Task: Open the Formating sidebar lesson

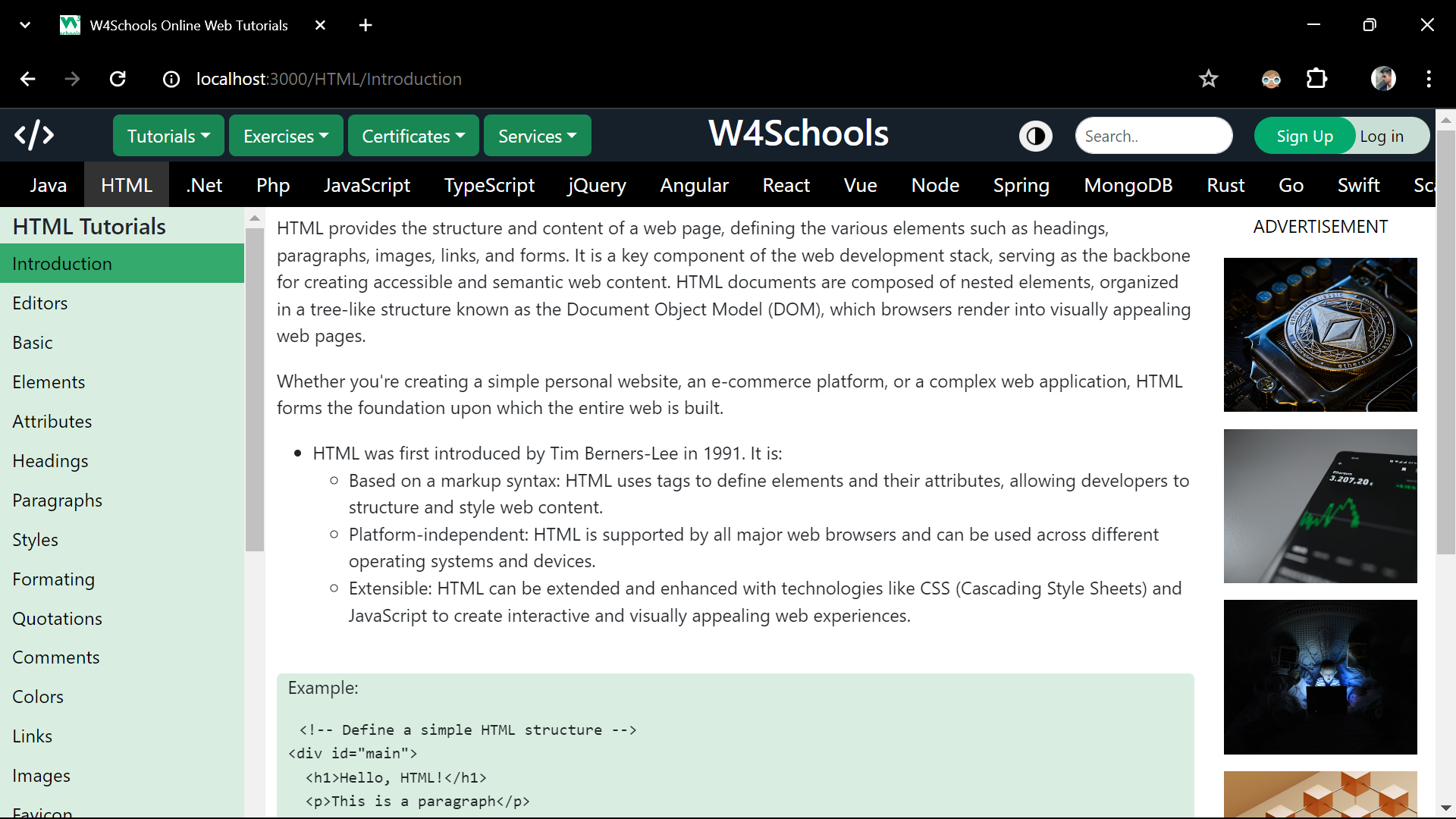Action: click(122, 579)
